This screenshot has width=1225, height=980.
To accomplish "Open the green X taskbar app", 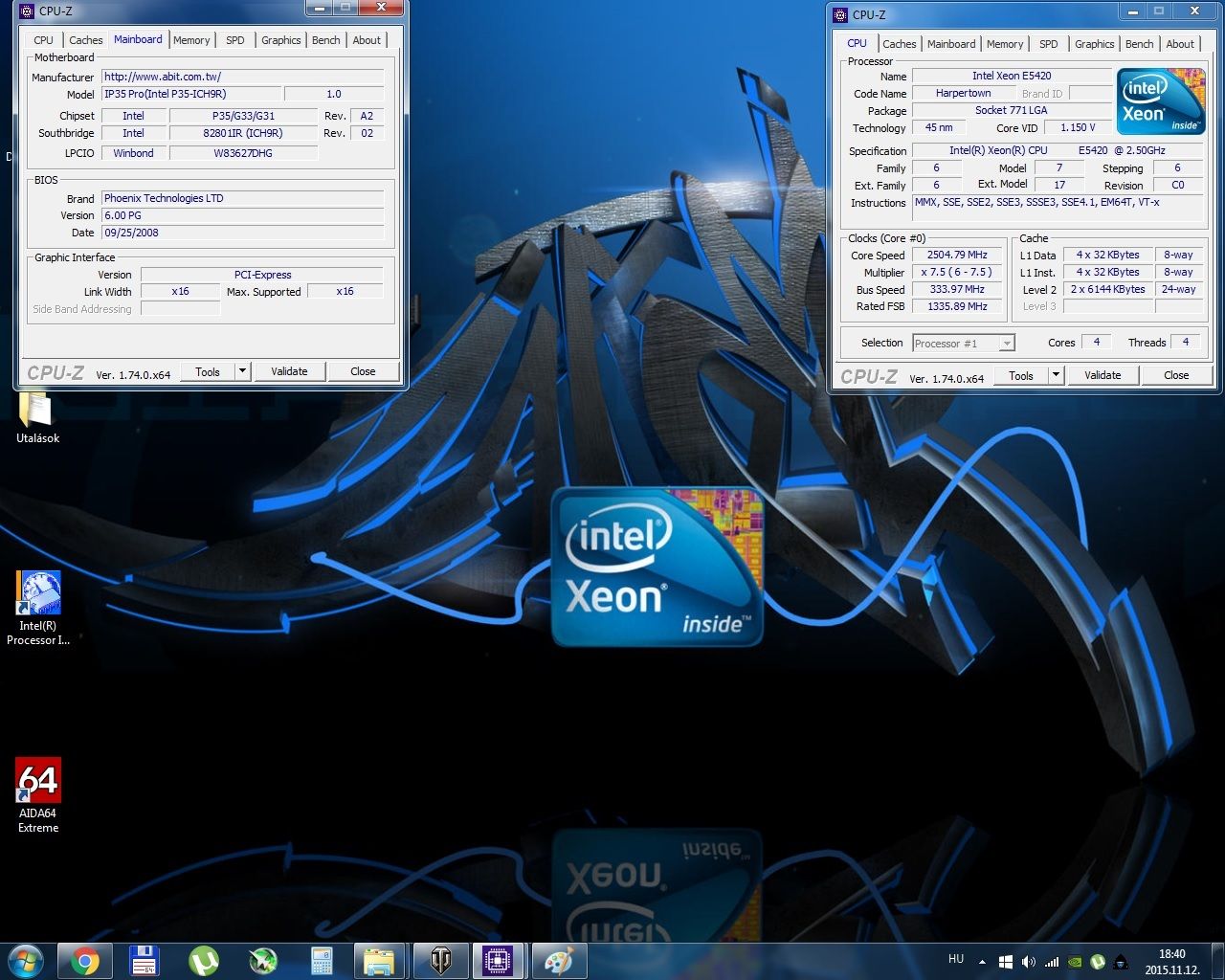I will (262, 960).
